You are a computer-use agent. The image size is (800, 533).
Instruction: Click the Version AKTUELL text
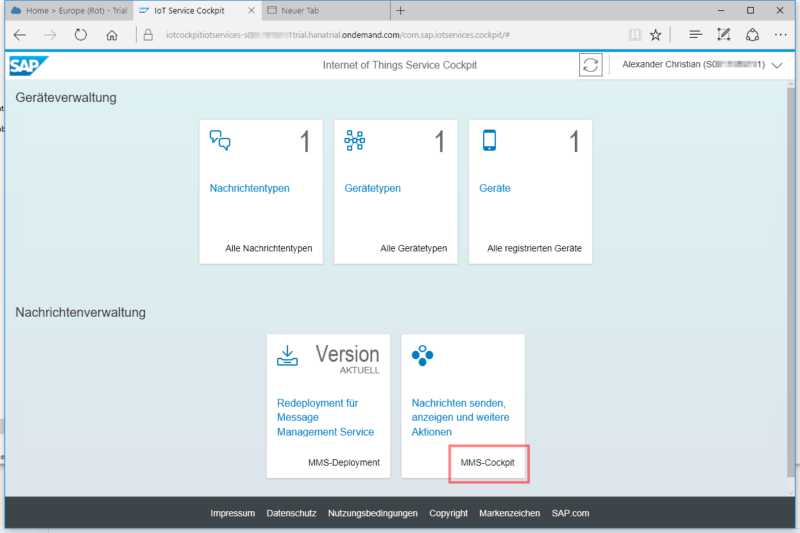347,359
